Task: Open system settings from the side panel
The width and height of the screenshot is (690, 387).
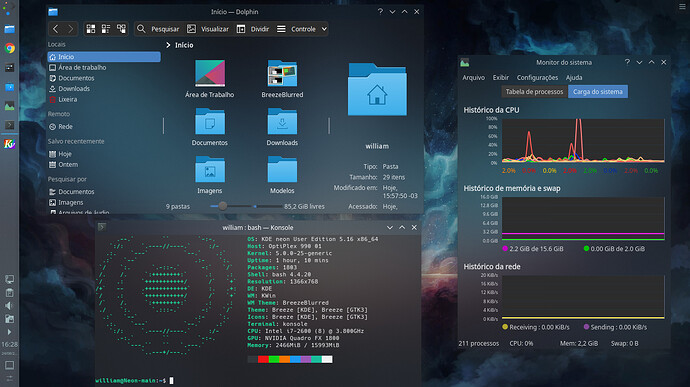Action: click(x=9, y=67)
